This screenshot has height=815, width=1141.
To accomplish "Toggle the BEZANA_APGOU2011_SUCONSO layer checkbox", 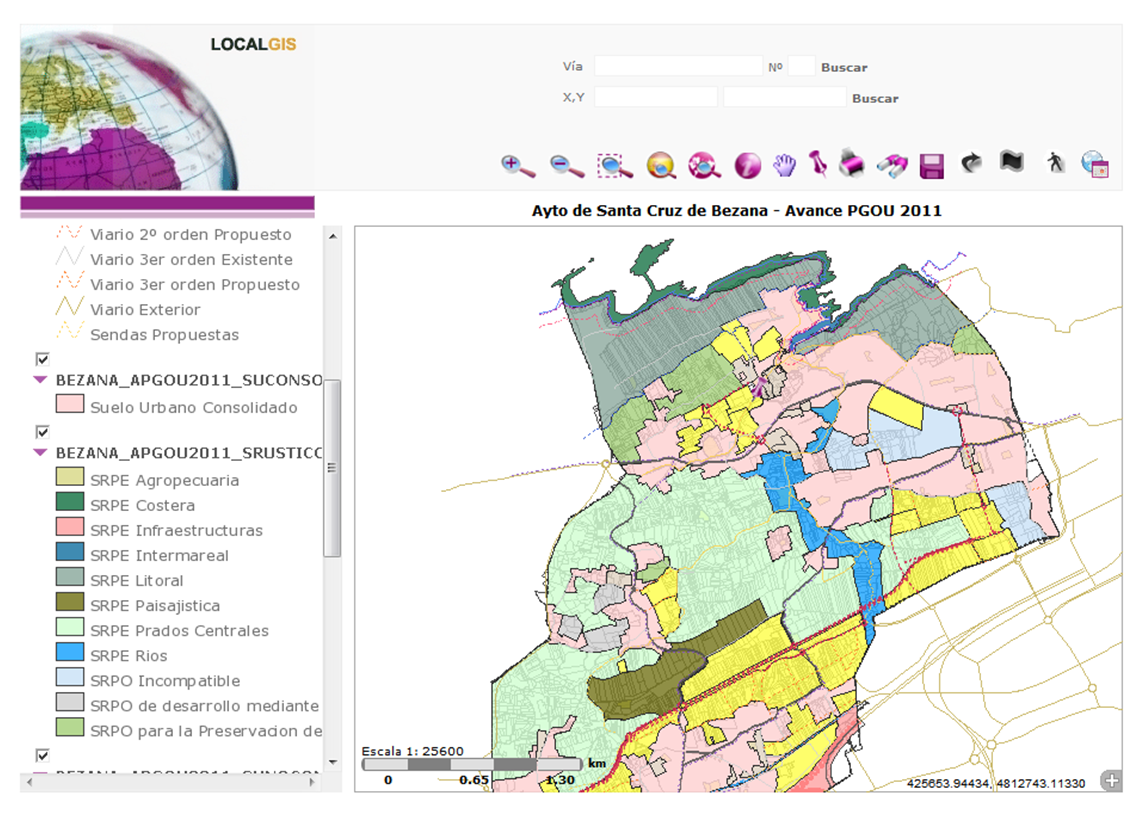I will (42, 359).
